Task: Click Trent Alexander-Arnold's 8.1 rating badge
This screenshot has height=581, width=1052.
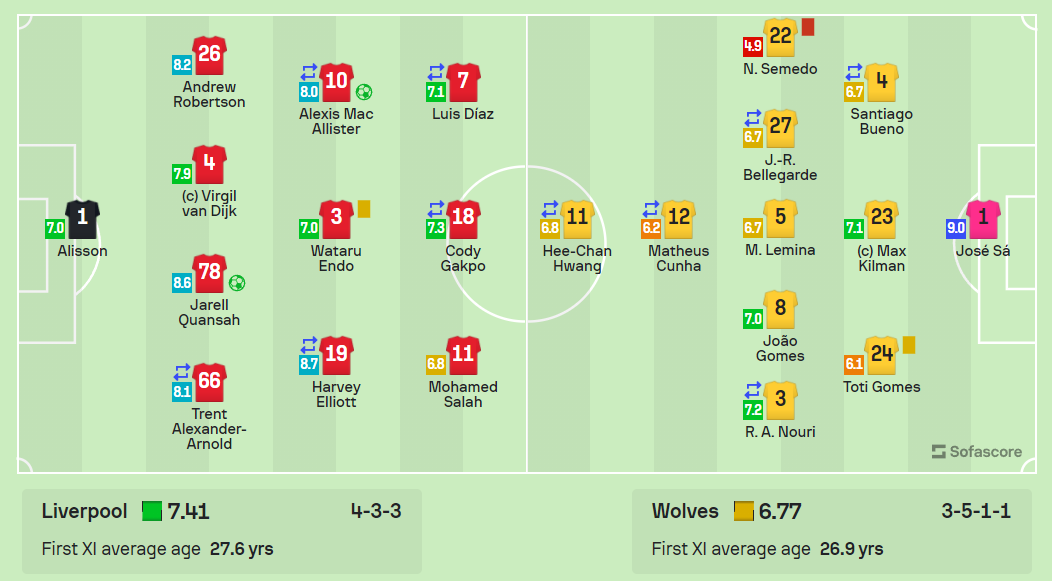Action: [x=182, y=391]
